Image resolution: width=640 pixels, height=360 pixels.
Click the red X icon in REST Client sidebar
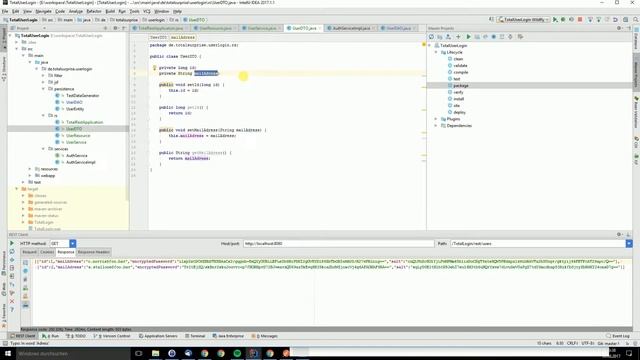(x=12, y=301)
